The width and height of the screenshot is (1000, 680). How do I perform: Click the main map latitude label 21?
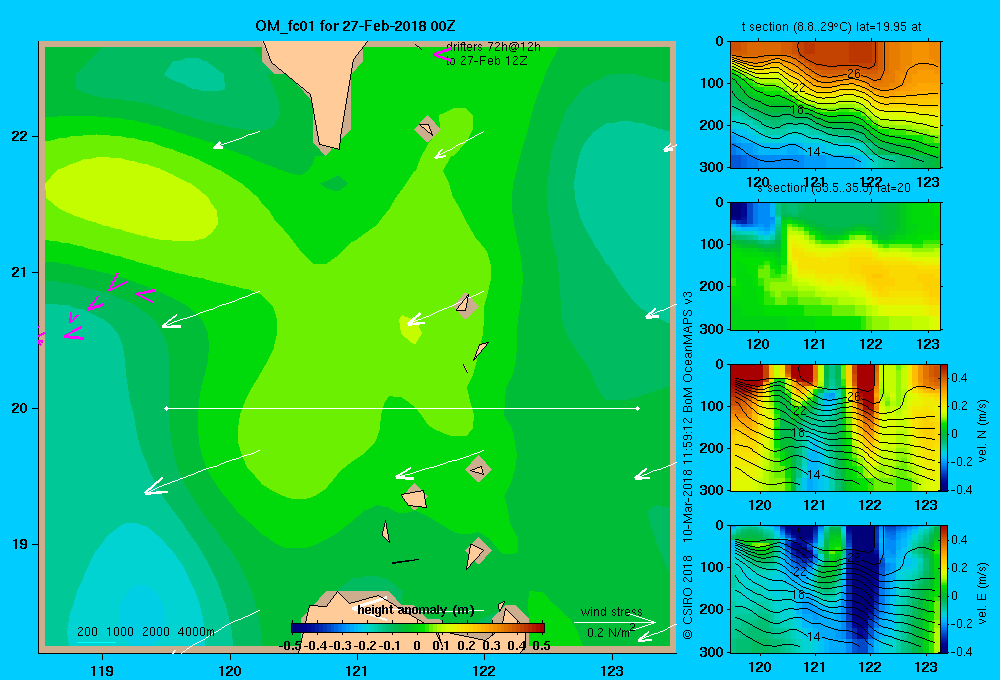click(x=19, y=272)
